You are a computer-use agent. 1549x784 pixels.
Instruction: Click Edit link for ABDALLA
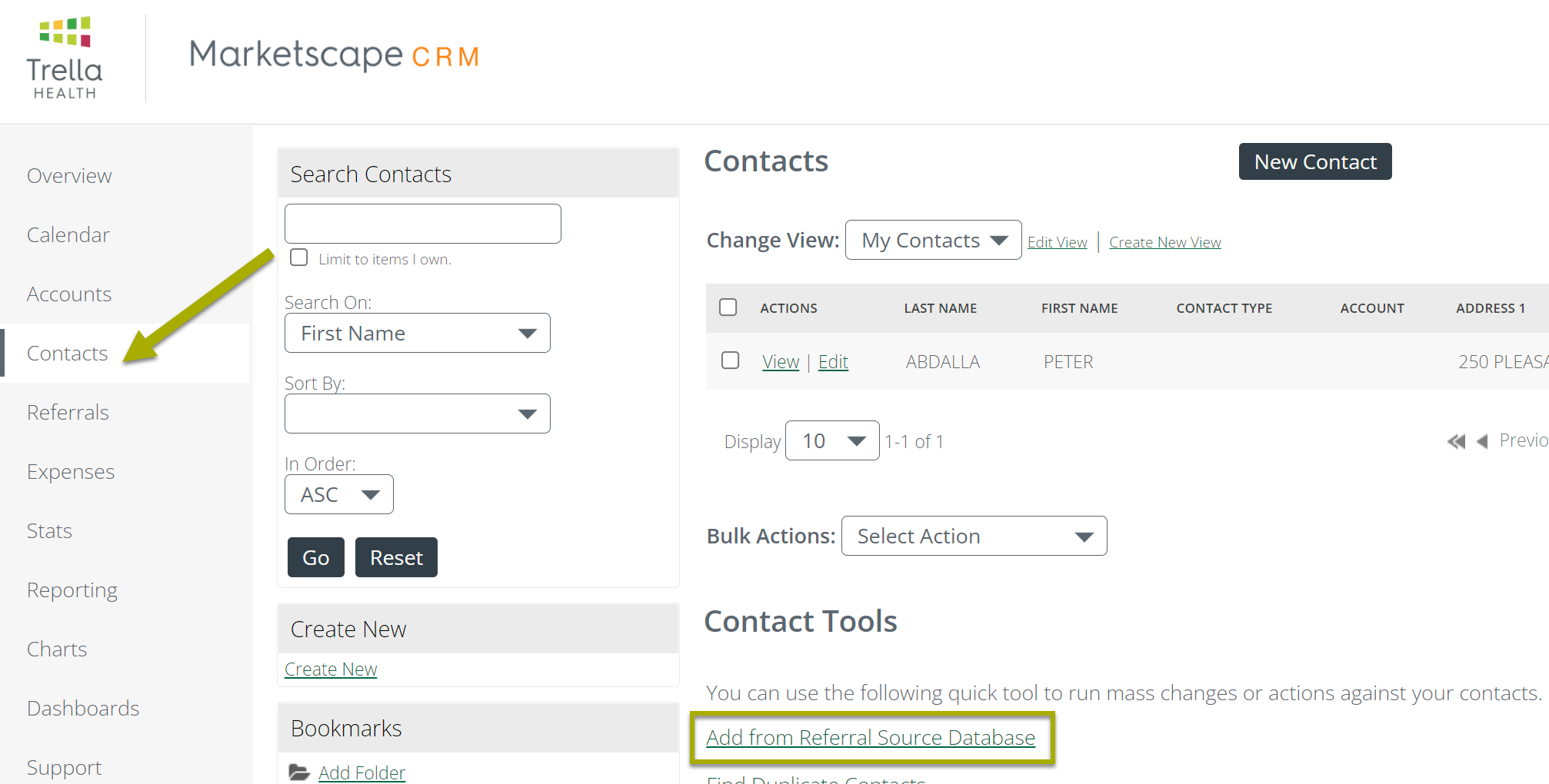click(x=833, y=361)
